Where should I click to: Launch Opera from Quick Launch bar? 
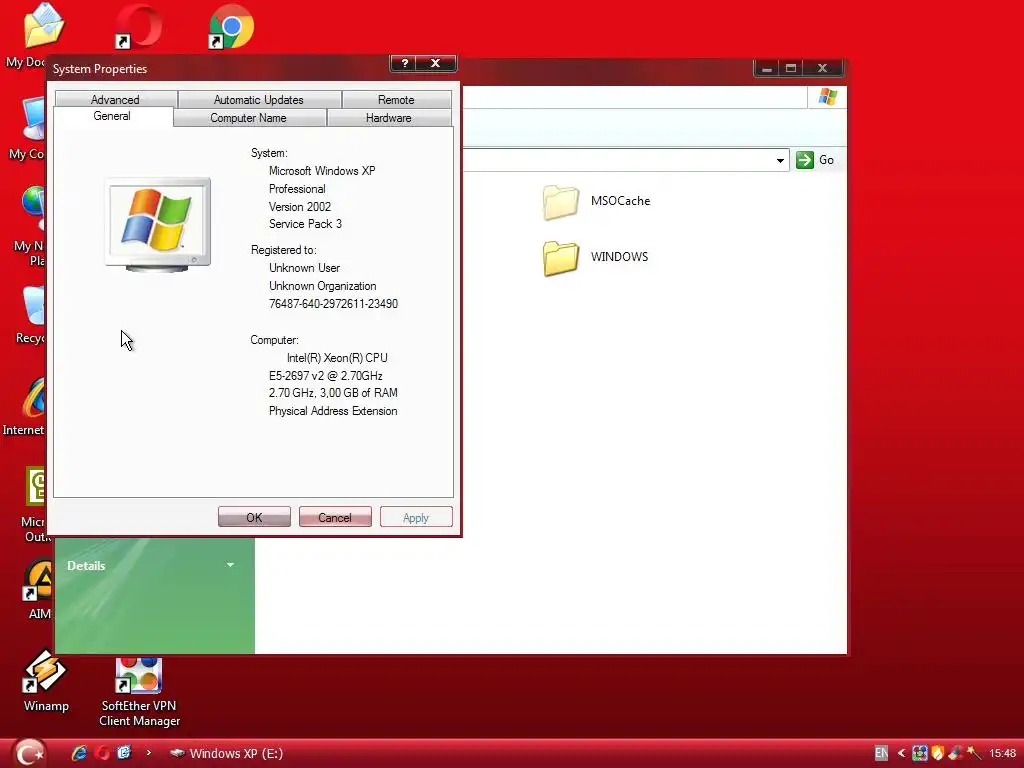coord(101,753)
